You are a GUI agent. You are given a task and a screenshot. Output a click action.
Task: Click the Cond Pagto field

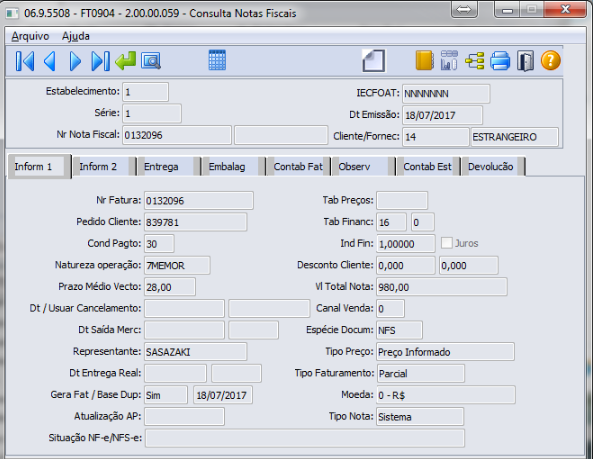coord(159,243)
